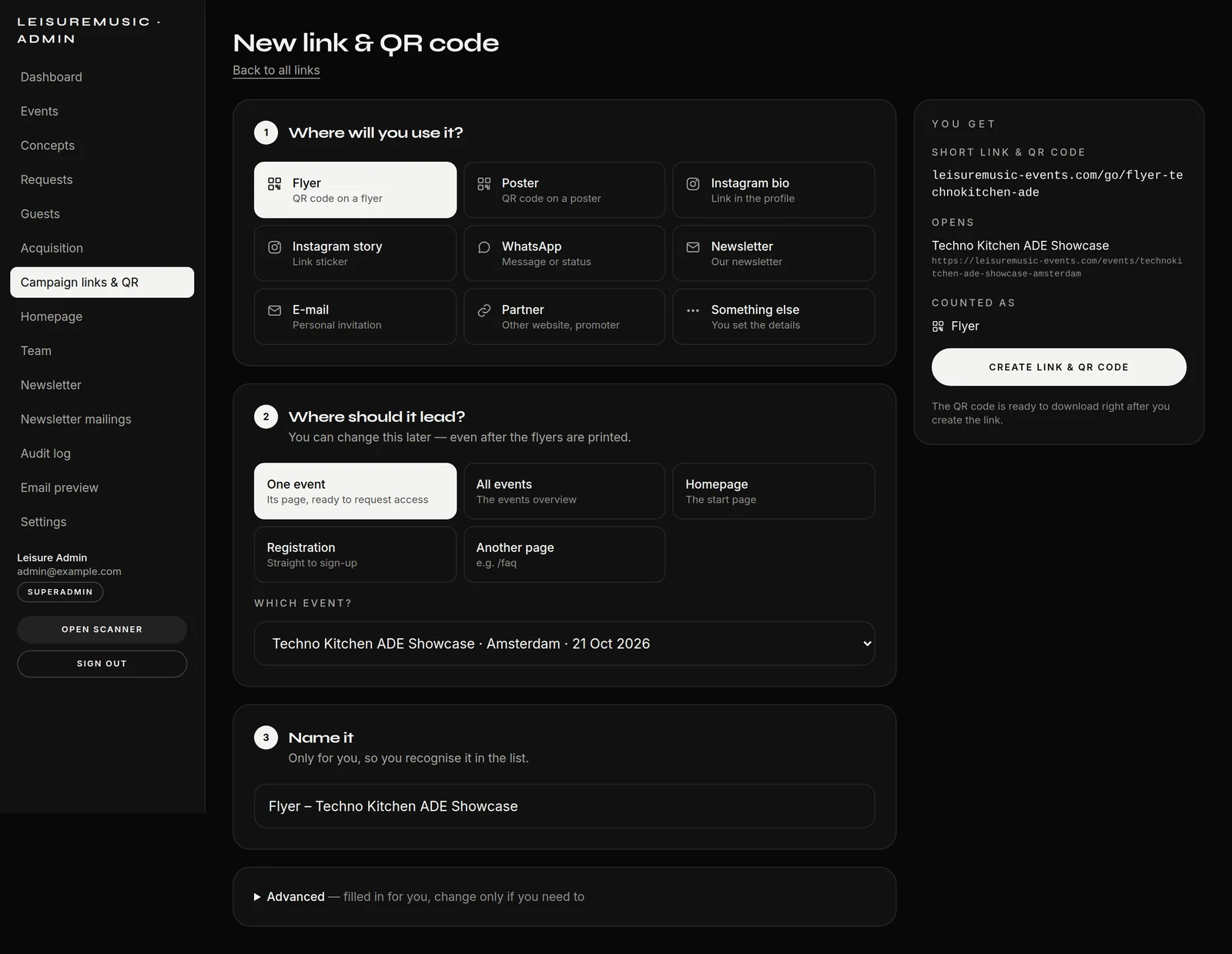
Task: Pick the Registration destination option
Action: pyautogui.click(x=355, y=554)
